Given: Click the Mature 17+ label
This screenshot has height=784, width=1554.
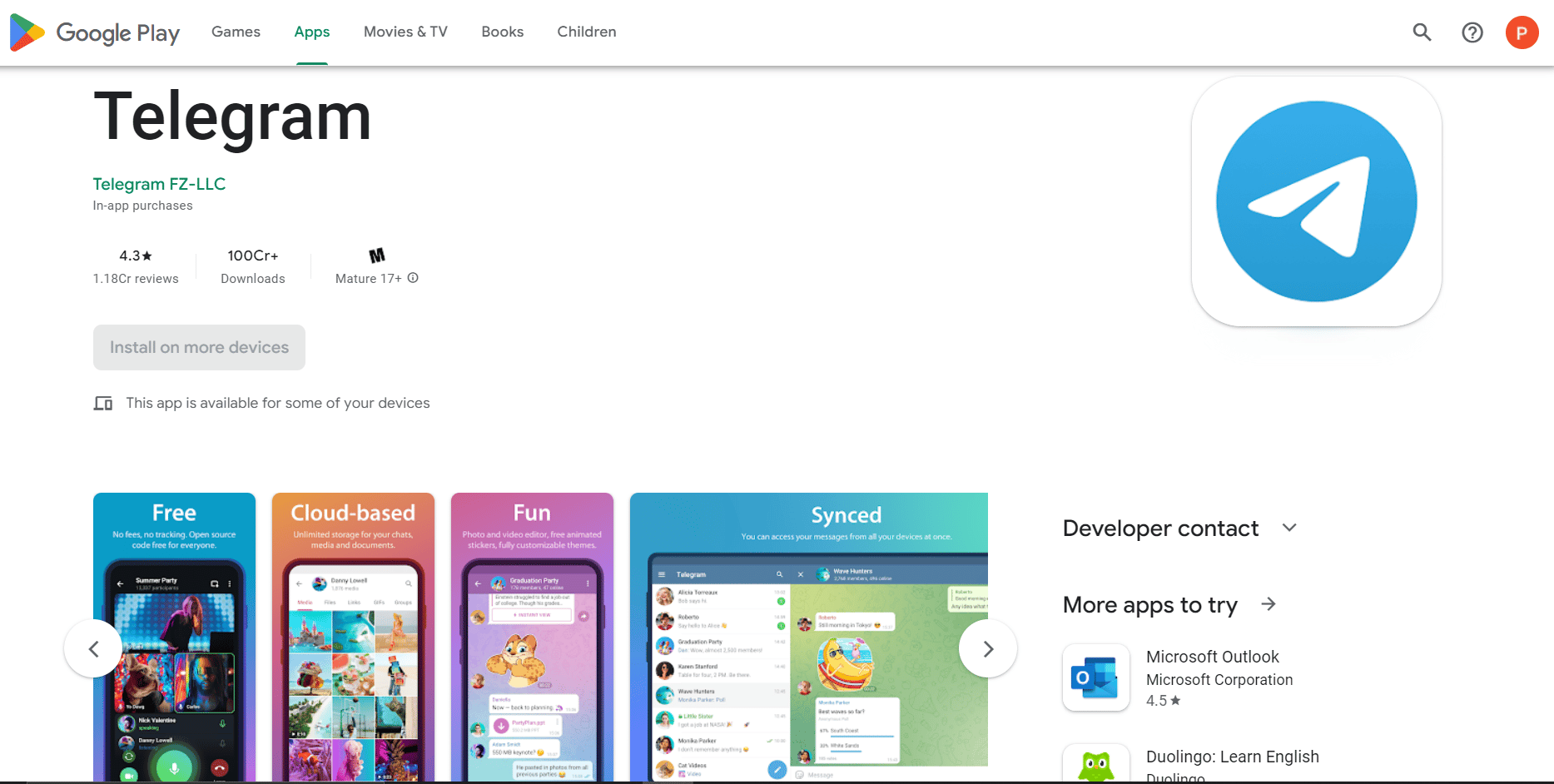Looking at the screenshot, I should pos(368,279).
